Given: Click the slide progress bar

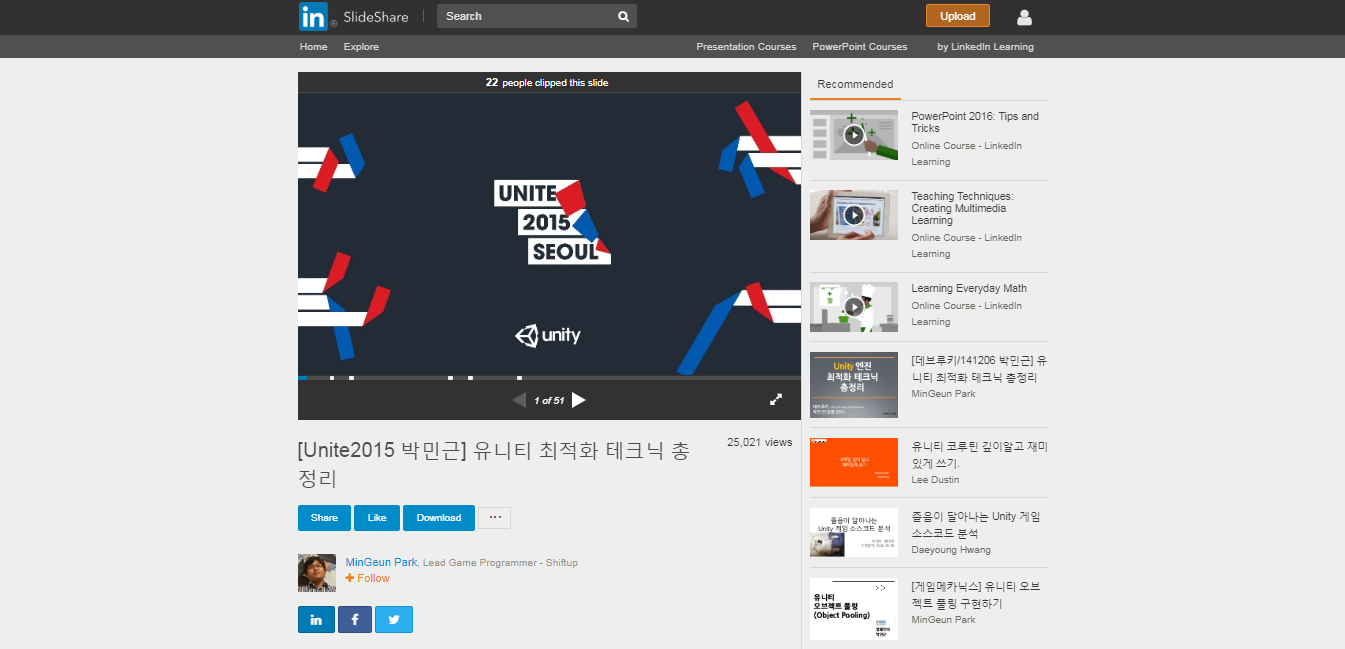Looking at the screenshot, I should [549, 378].
